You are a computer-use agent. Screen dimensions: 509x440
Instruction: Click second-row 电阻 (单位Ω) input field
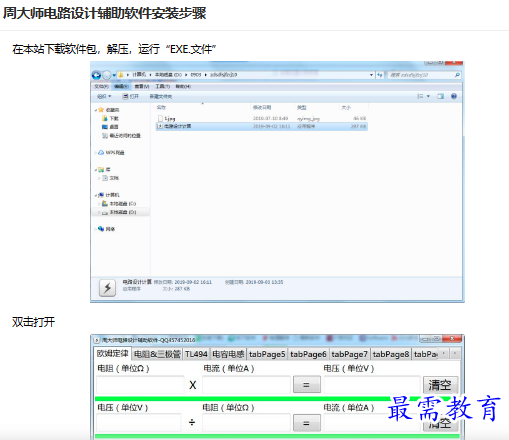pos(246,423)
